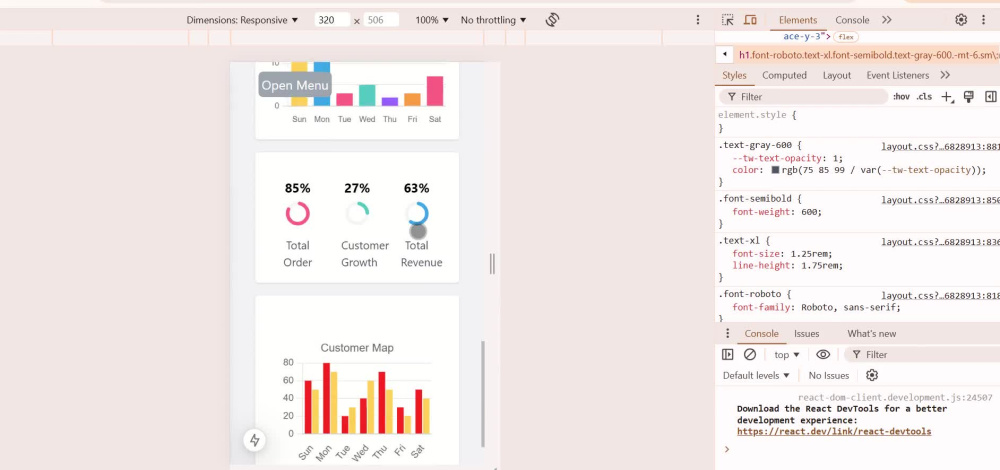Show more DevTools tabs chevron

coord(886,20)
